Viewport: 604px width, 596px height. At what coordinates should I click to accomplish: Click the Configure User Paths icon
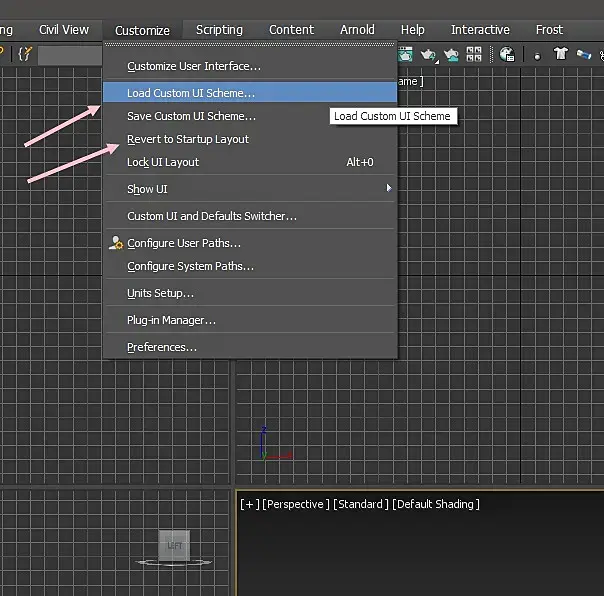click(x=117, y=243)
